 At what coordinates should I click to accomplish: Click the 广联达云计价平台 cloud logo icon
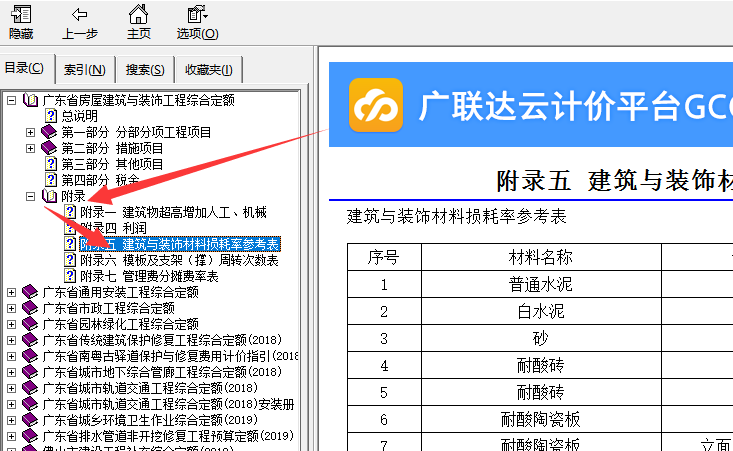pos(376,105)
